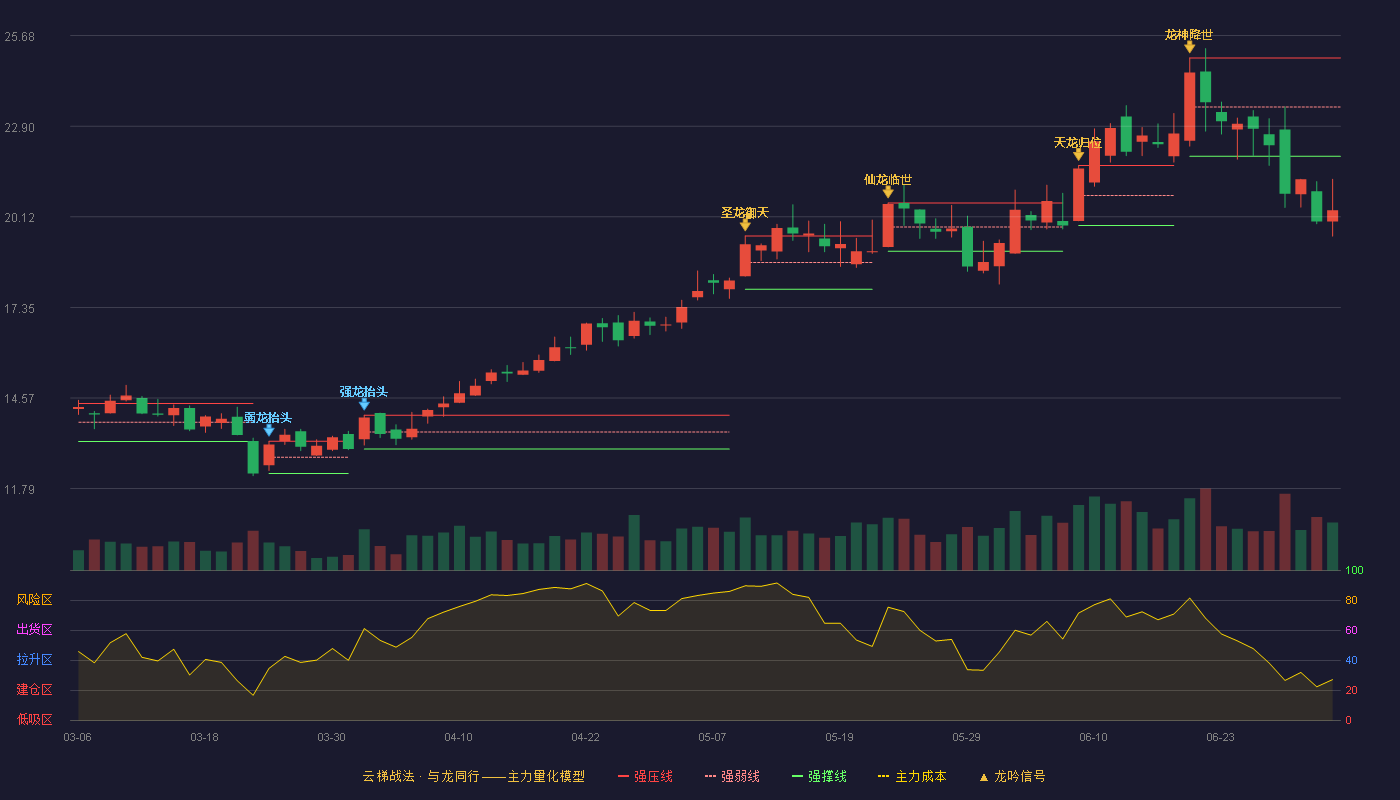Screen dimensions: 1400x800
Task: Toggle the 强压线 legend entry
Action: (x=645, y=776)
